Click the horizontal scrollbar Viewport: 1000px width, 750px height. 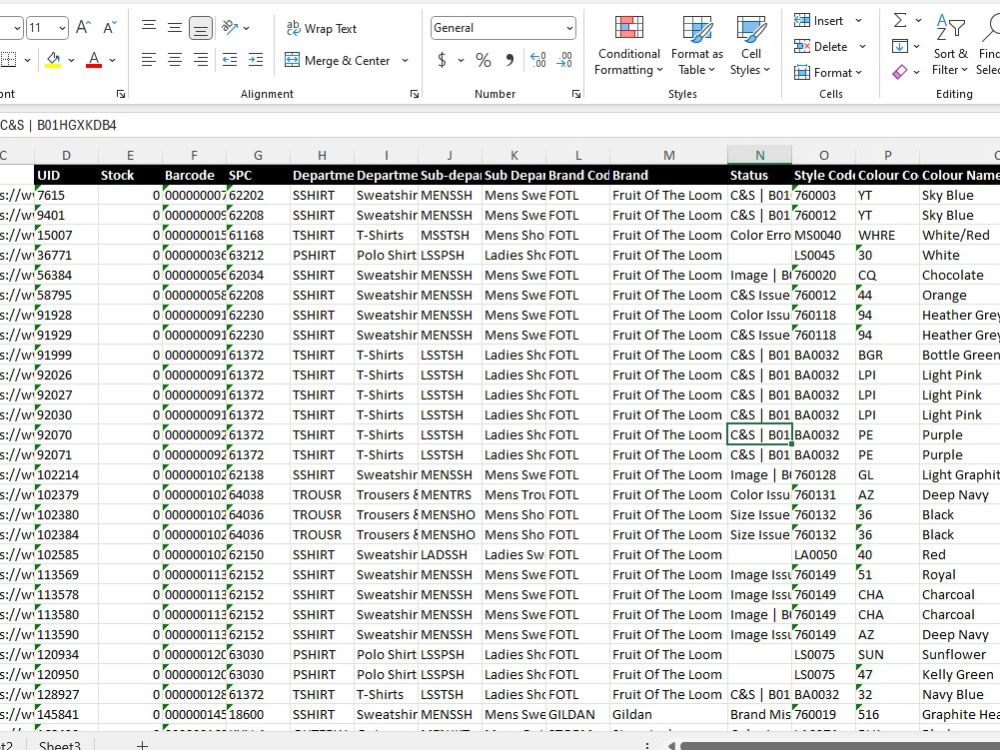pos(839,746)
